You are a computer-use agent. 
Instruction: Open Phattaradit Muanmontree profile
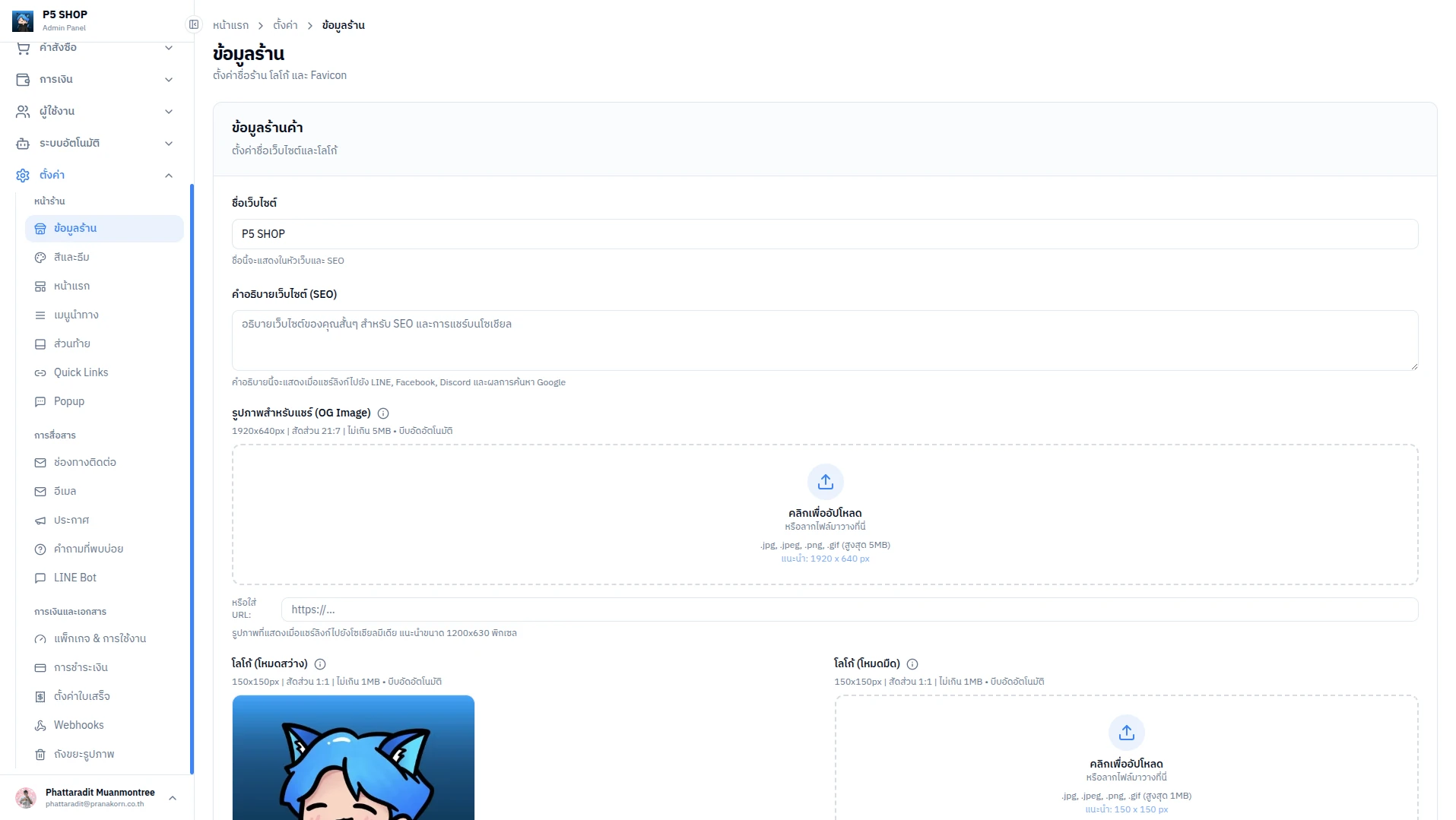(x=97, y=798)
